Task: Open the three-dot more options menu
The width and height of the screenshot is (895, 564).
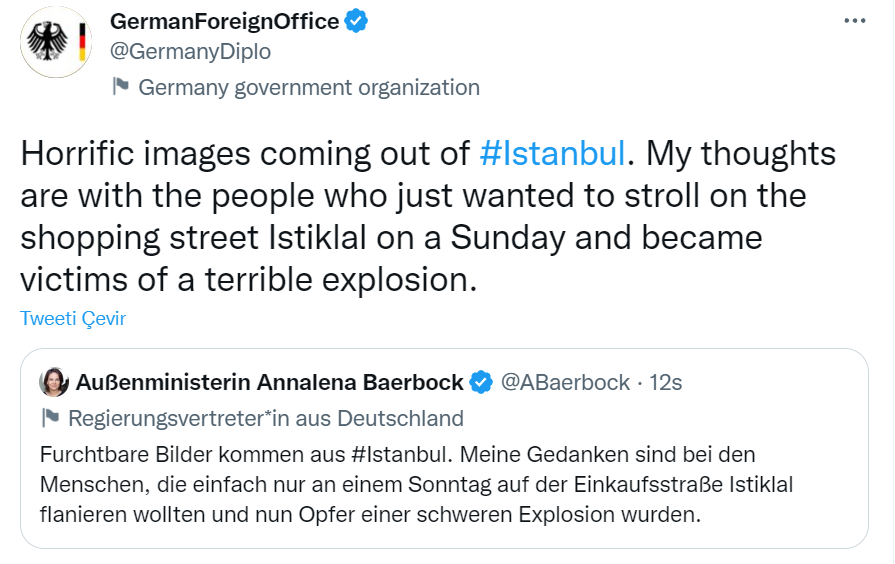Action: coord(854,21)
